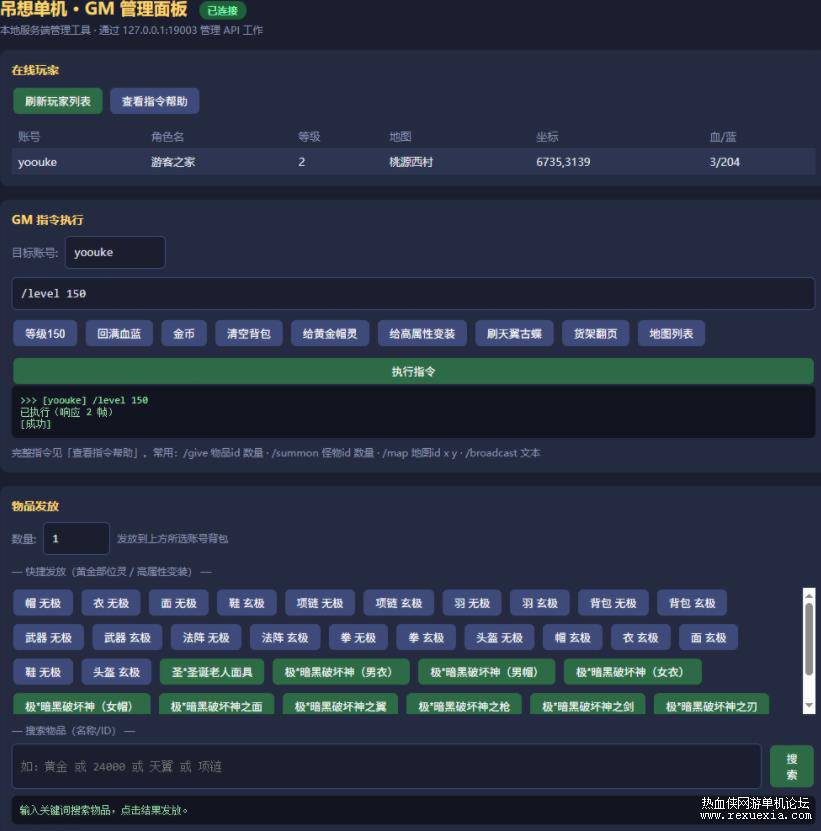Click the 给黄金帽灵 button
Screen dimensions: 821x831
(x=330, y=333)
